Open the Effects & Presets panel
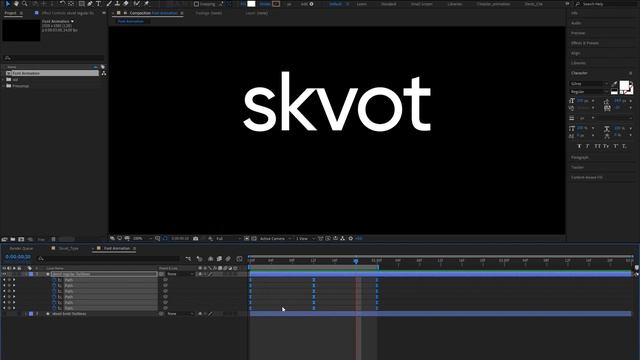The image size is (640, 360). click(x=585, y=43)
